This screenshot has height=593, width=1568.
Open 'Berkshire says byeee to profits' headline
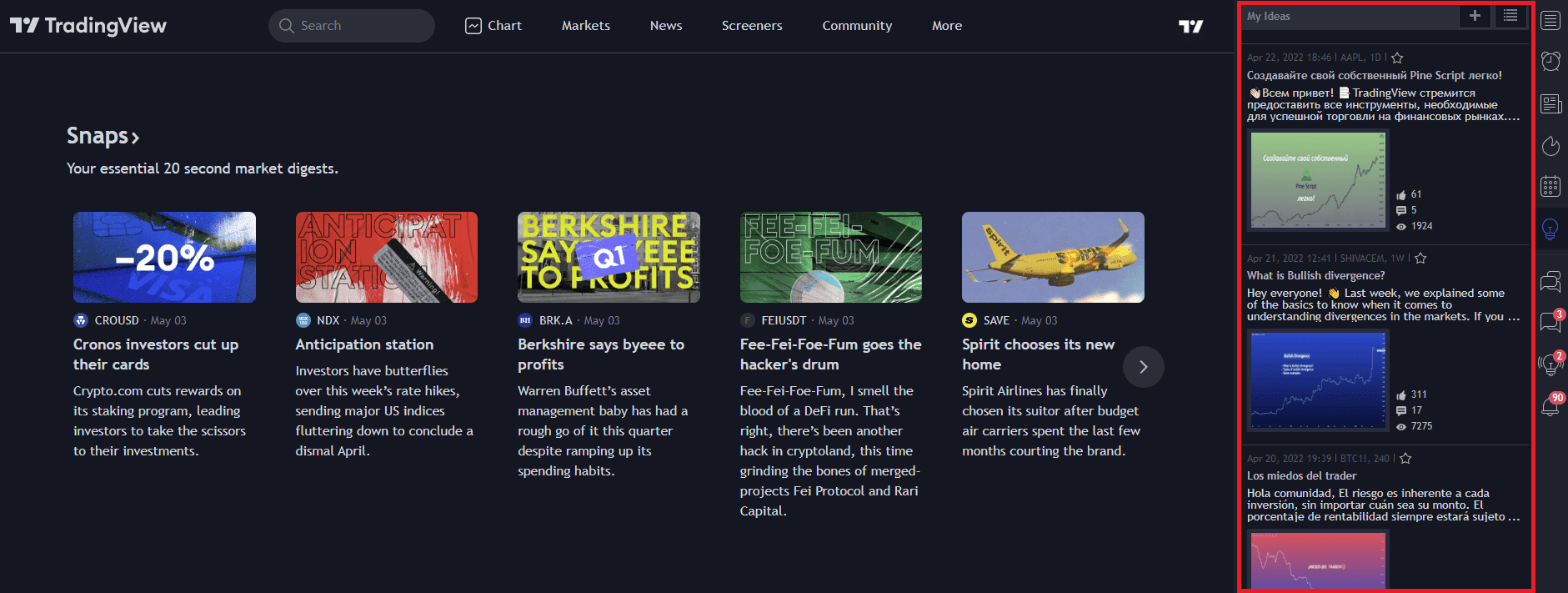pos(601,354)
